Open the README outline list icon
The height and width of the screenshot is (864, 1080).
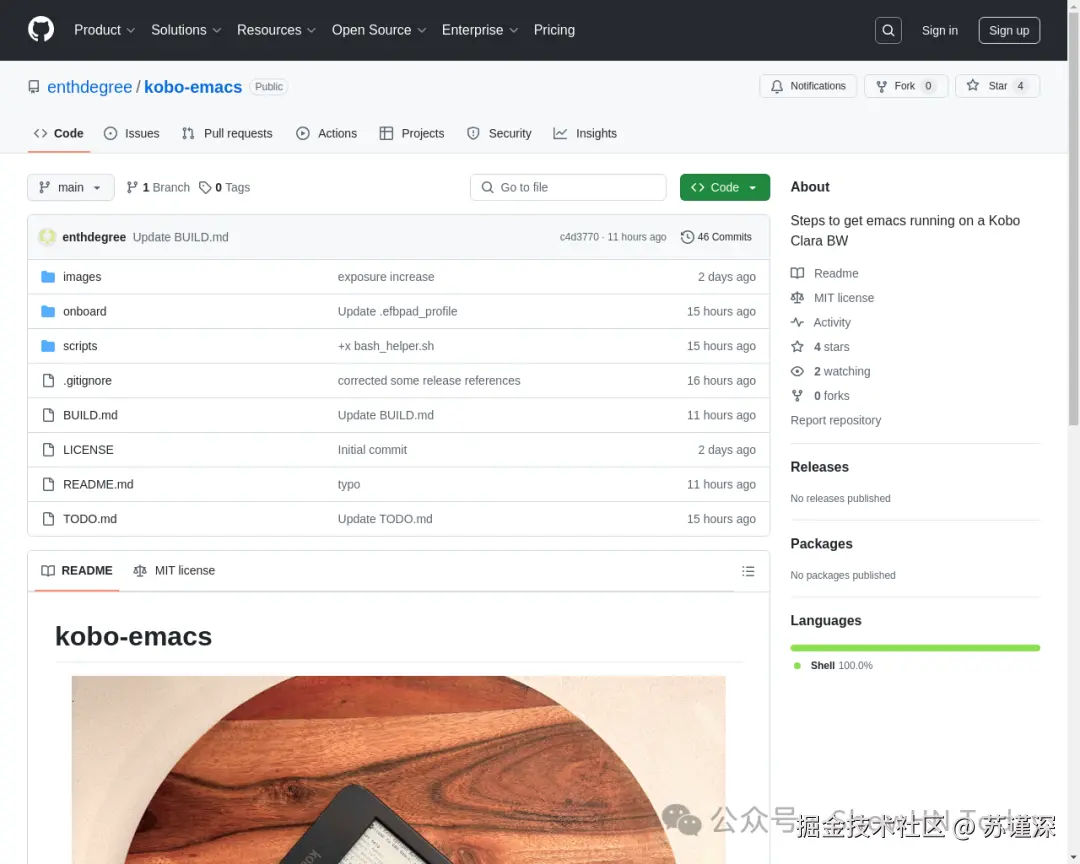[748, 571]
